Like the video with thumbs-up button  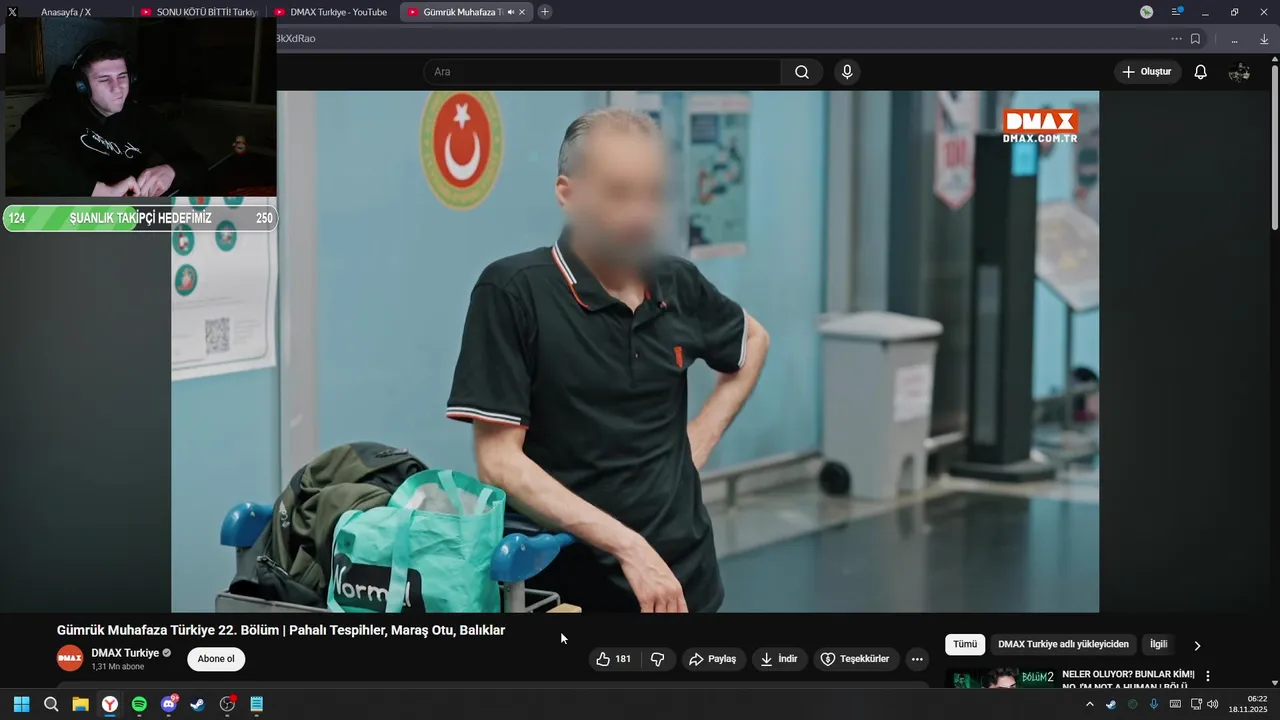(x=614, y=659)
